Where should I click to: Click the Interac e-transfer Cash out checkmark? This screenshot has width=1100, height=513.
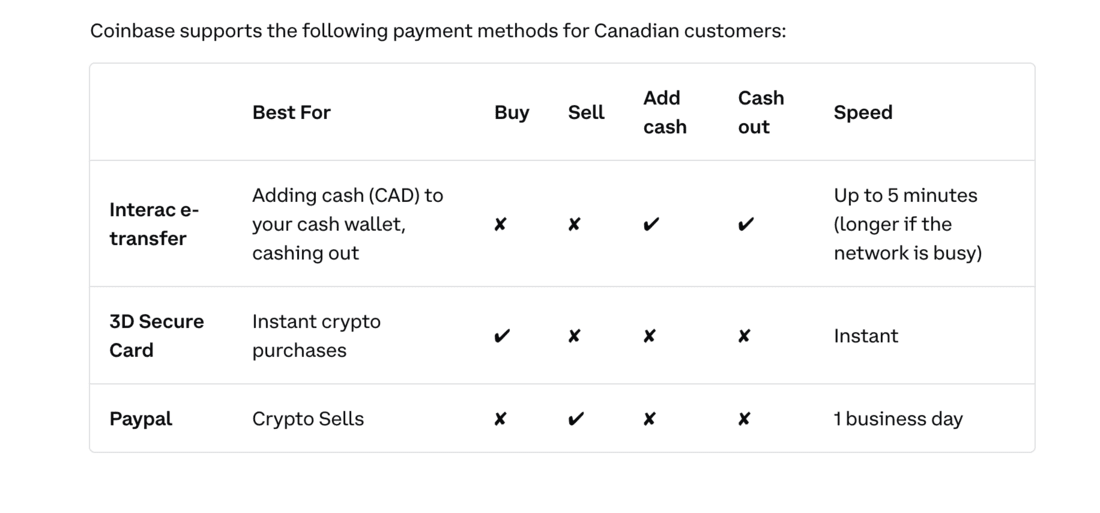746,225
